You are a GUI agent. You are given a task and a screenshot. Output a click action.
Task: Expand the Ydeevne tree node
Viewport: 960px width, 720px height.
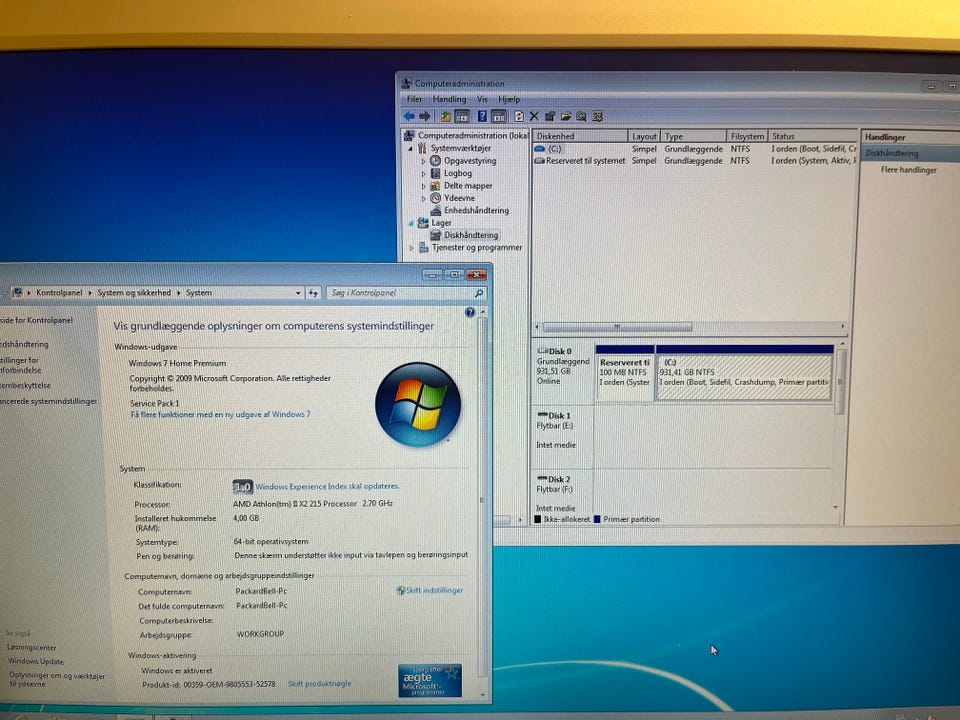[x=423, y=198]
